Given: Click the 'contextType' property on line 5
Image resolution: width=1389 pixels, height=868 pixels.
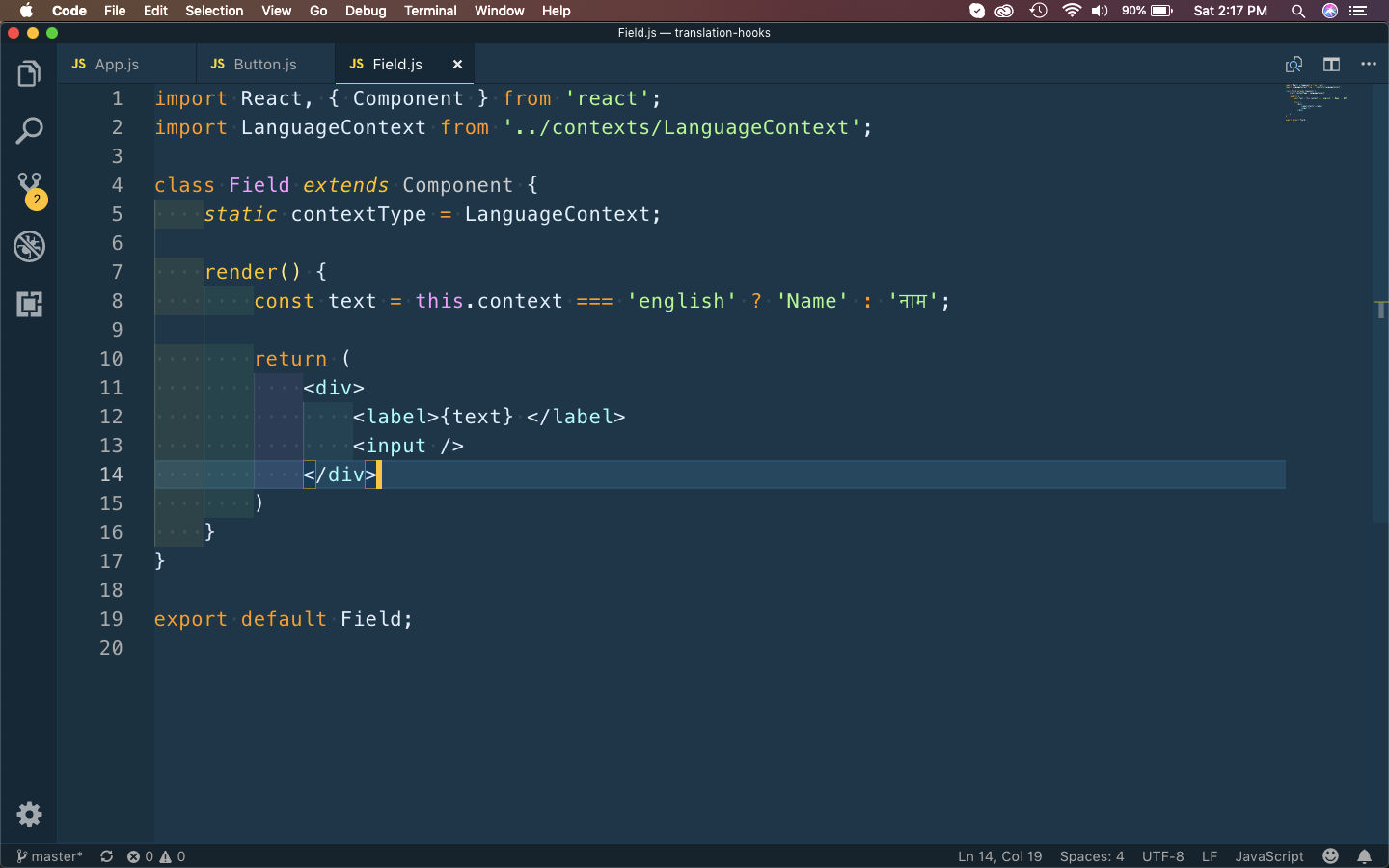Looking at the screenshot, I should click(x=359, y=214).
